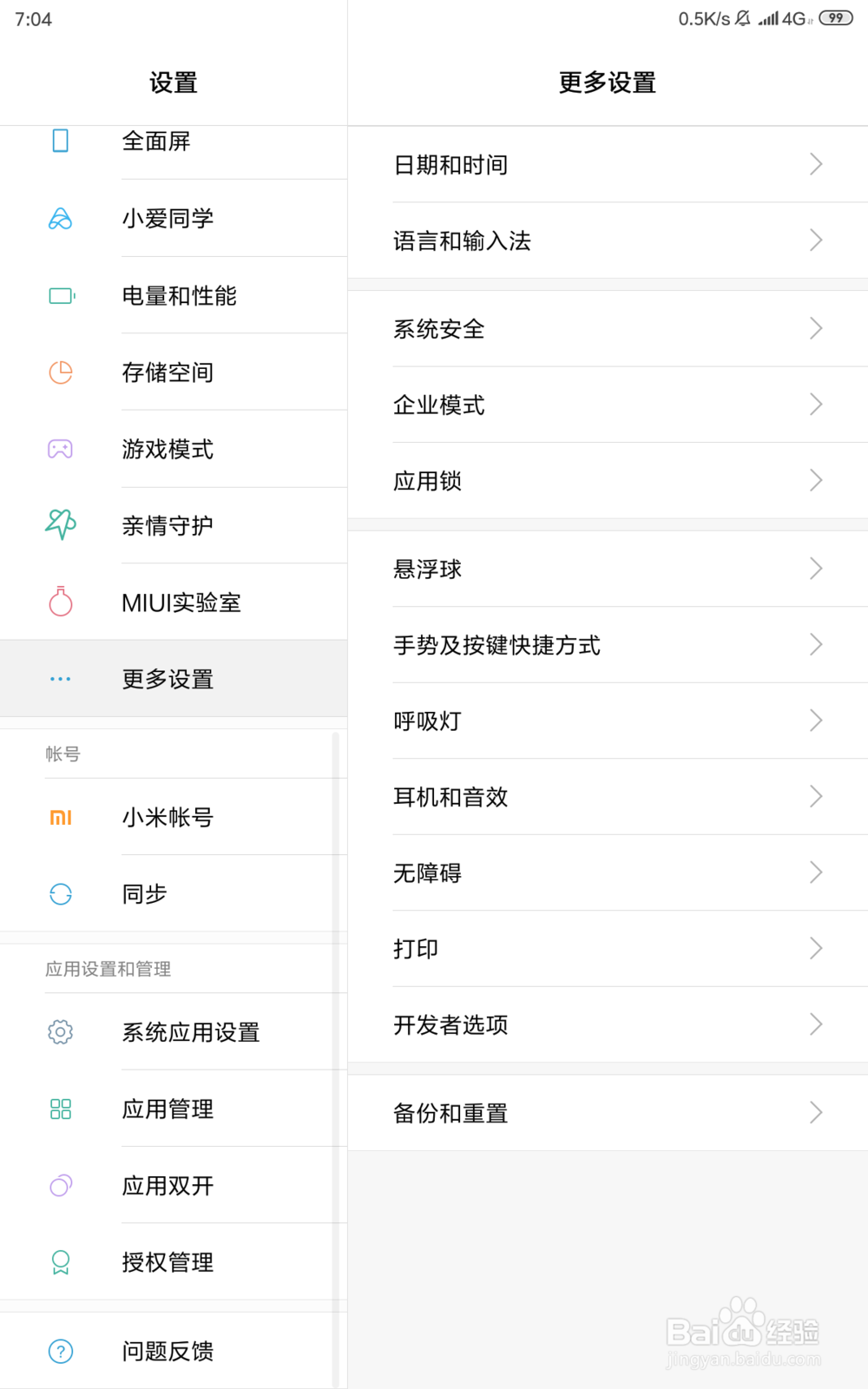Tap the battery icon for 电量和性能
The width and height of the screenshot is (868, 1389).
62,296
